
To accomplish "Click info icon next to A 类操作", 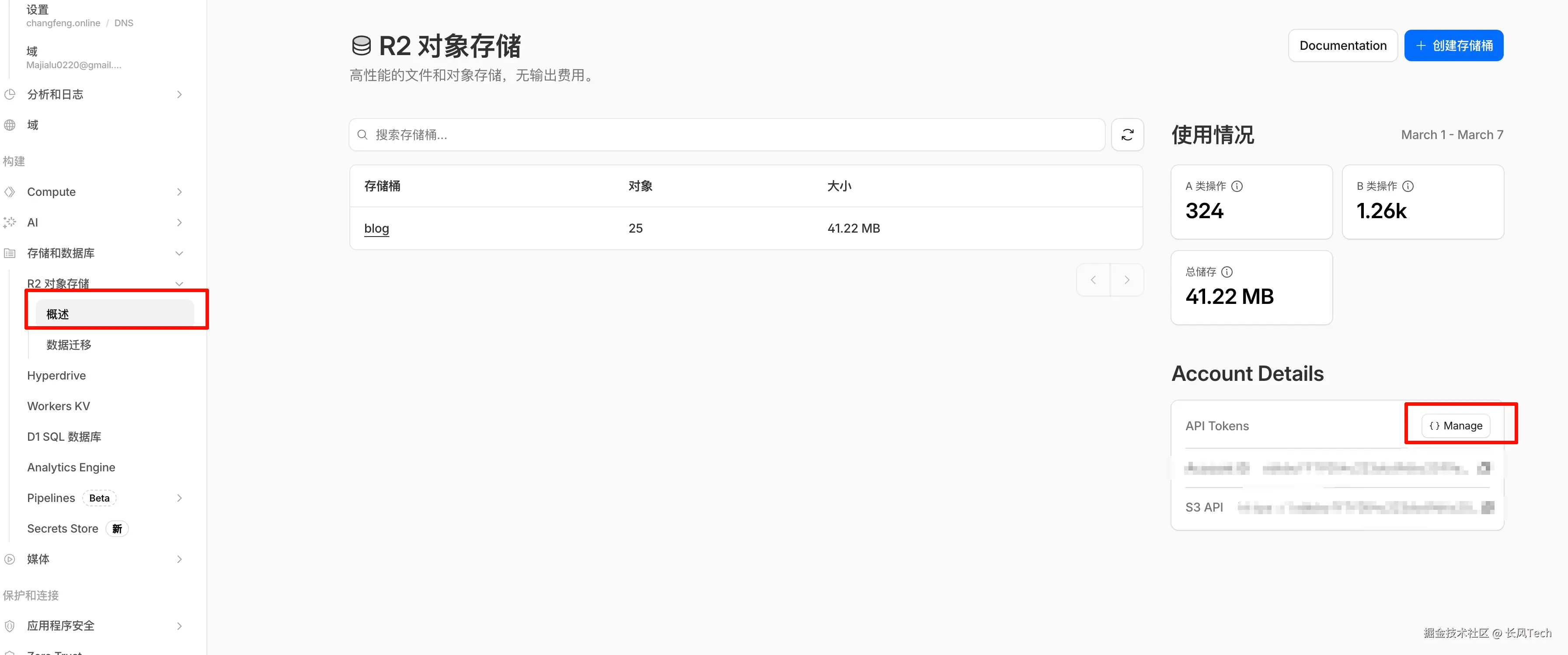I will click(1237, 186).
